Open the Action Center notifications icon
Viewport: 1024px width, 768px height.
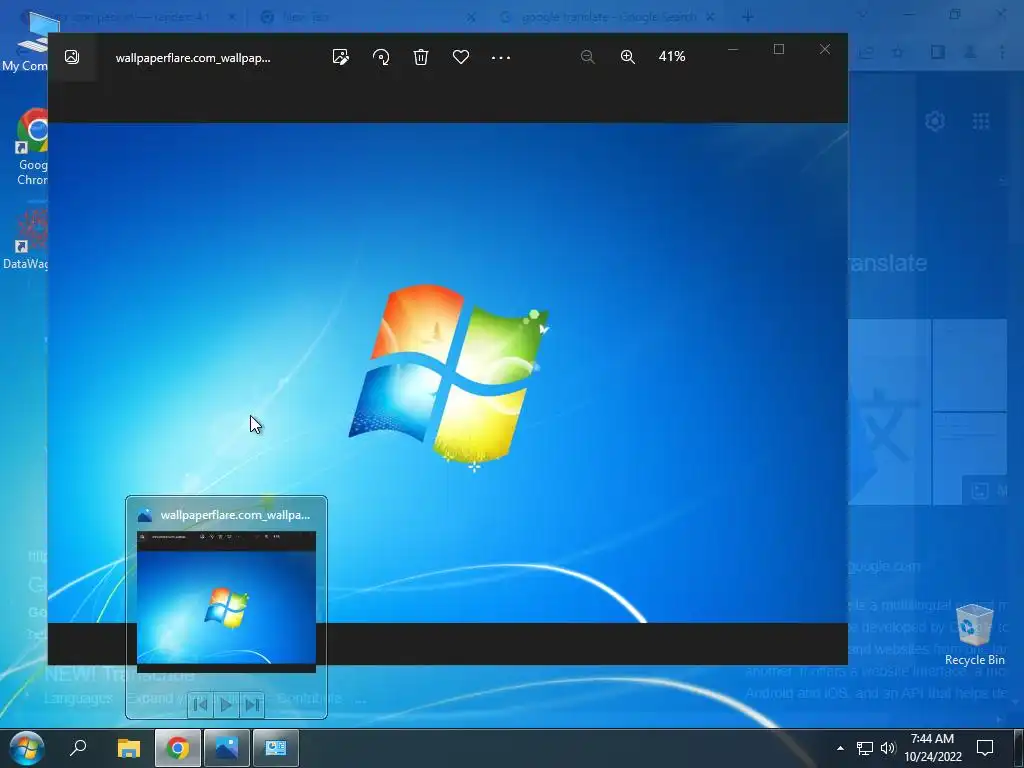click(x=985, y=748)
